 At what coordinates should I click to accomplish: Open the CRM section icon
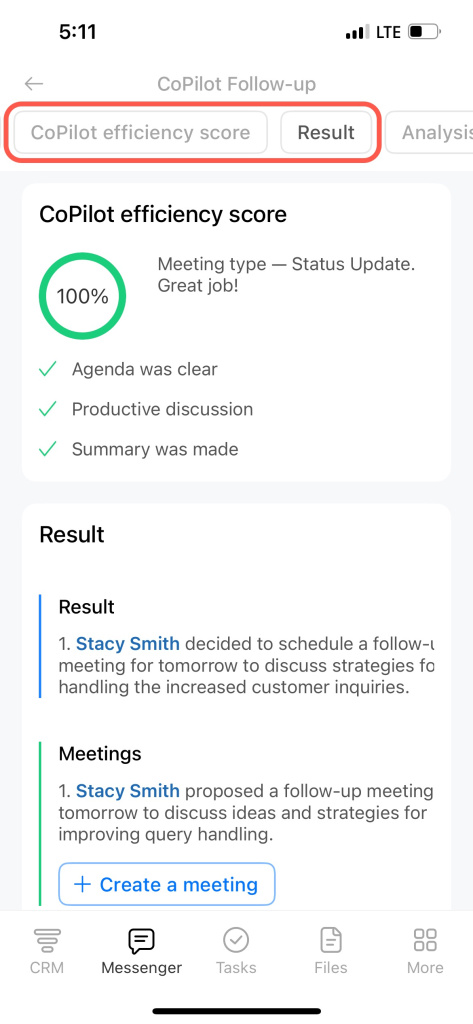[x=47, y=941]
